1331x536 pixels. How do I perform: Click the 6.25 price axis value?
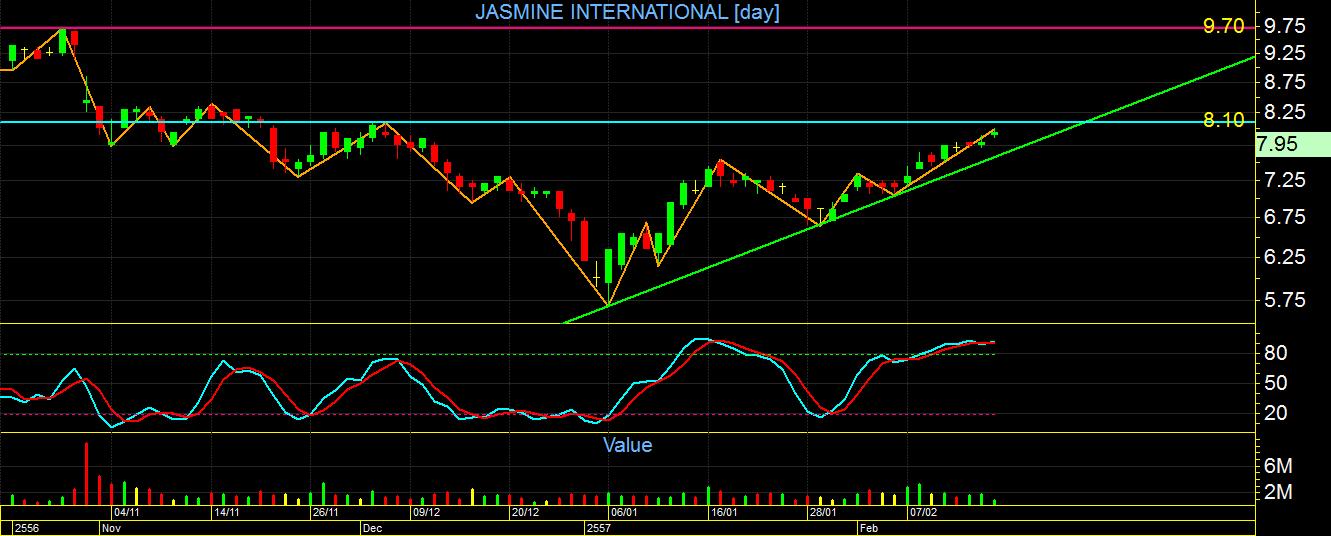[1285, 257]
